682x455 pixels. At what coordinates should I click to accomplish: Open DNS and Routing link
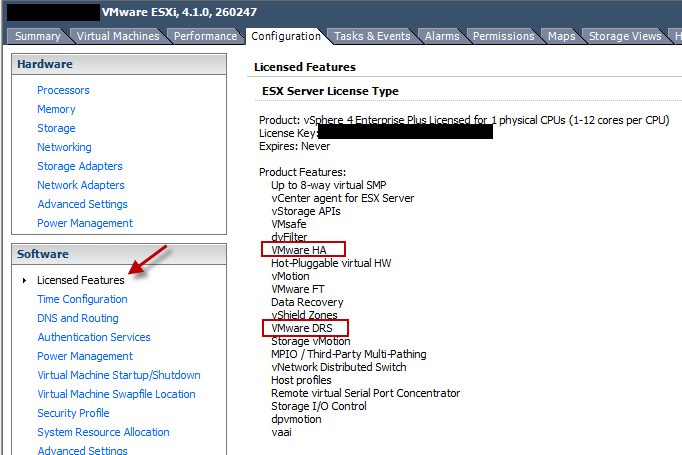pyautogui.click(x=77, y=318)
